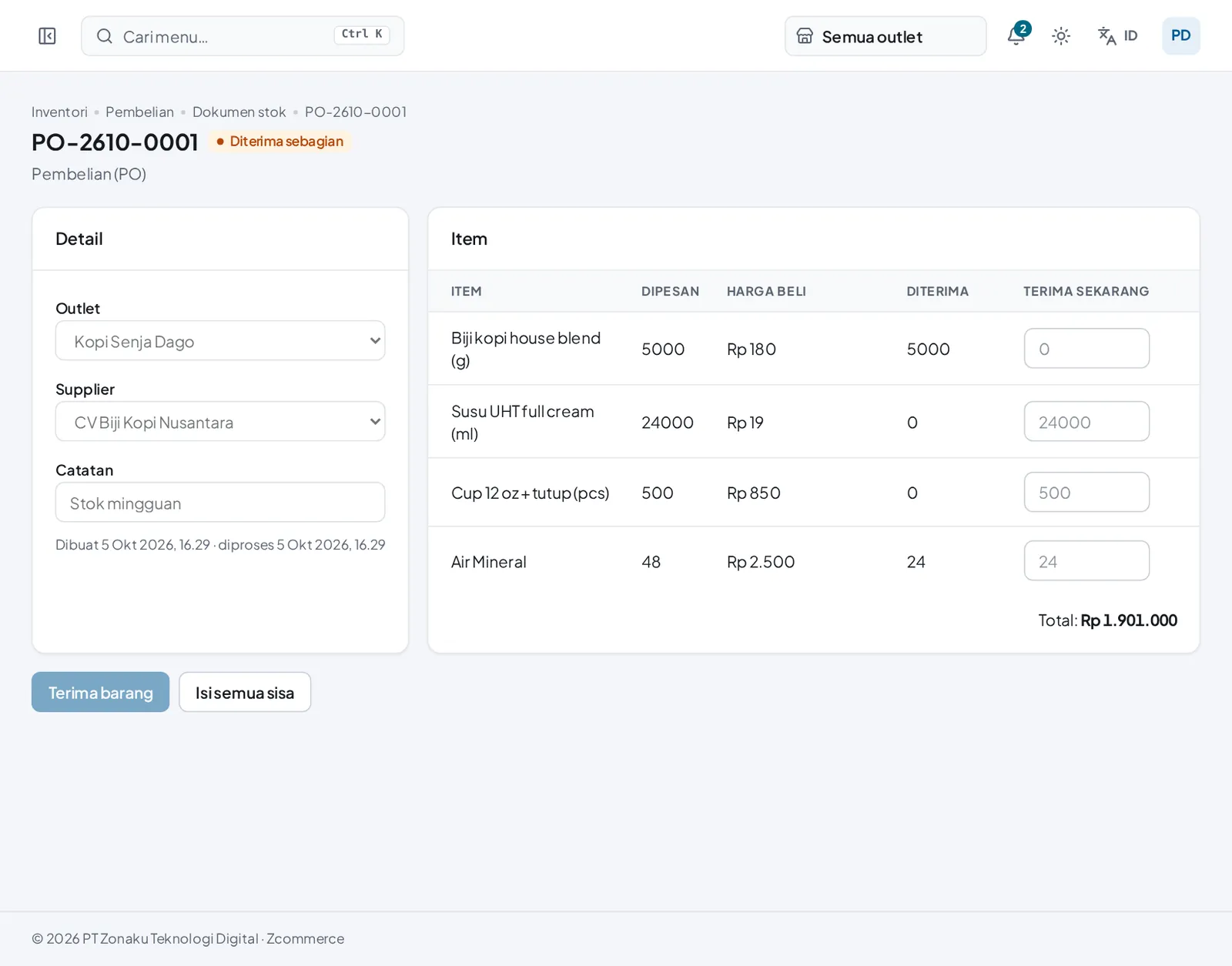Toggle light/dark theme sun icon
1232x966 pixels.
click(1061, 36)
